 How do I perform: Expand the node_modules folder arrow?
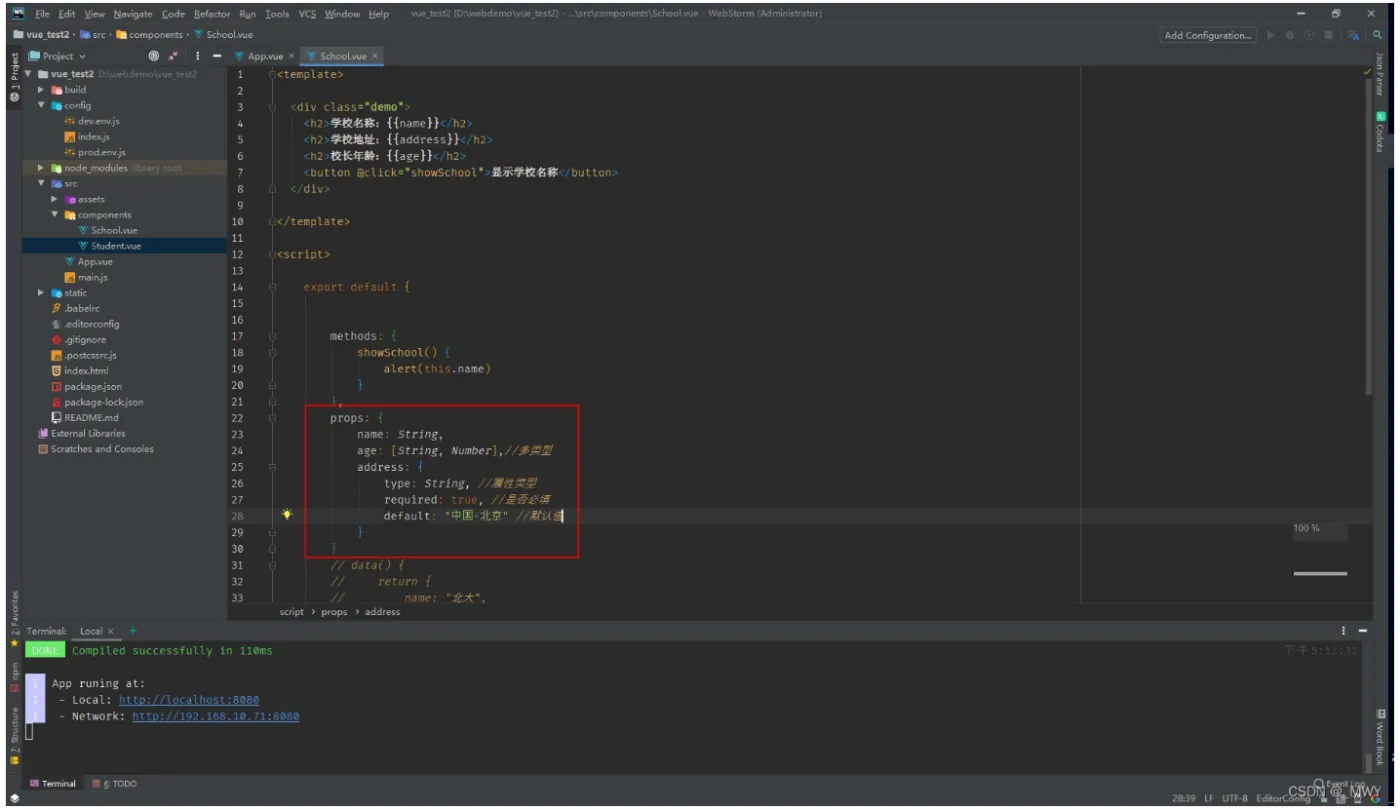click(41, 168)
